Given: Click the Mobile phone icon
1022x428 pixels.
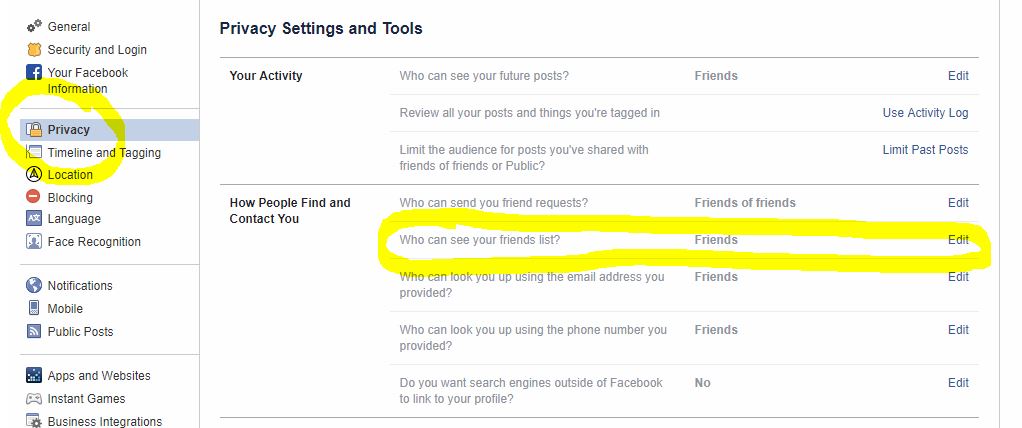Looking at the screenshot, I should 34,308.
